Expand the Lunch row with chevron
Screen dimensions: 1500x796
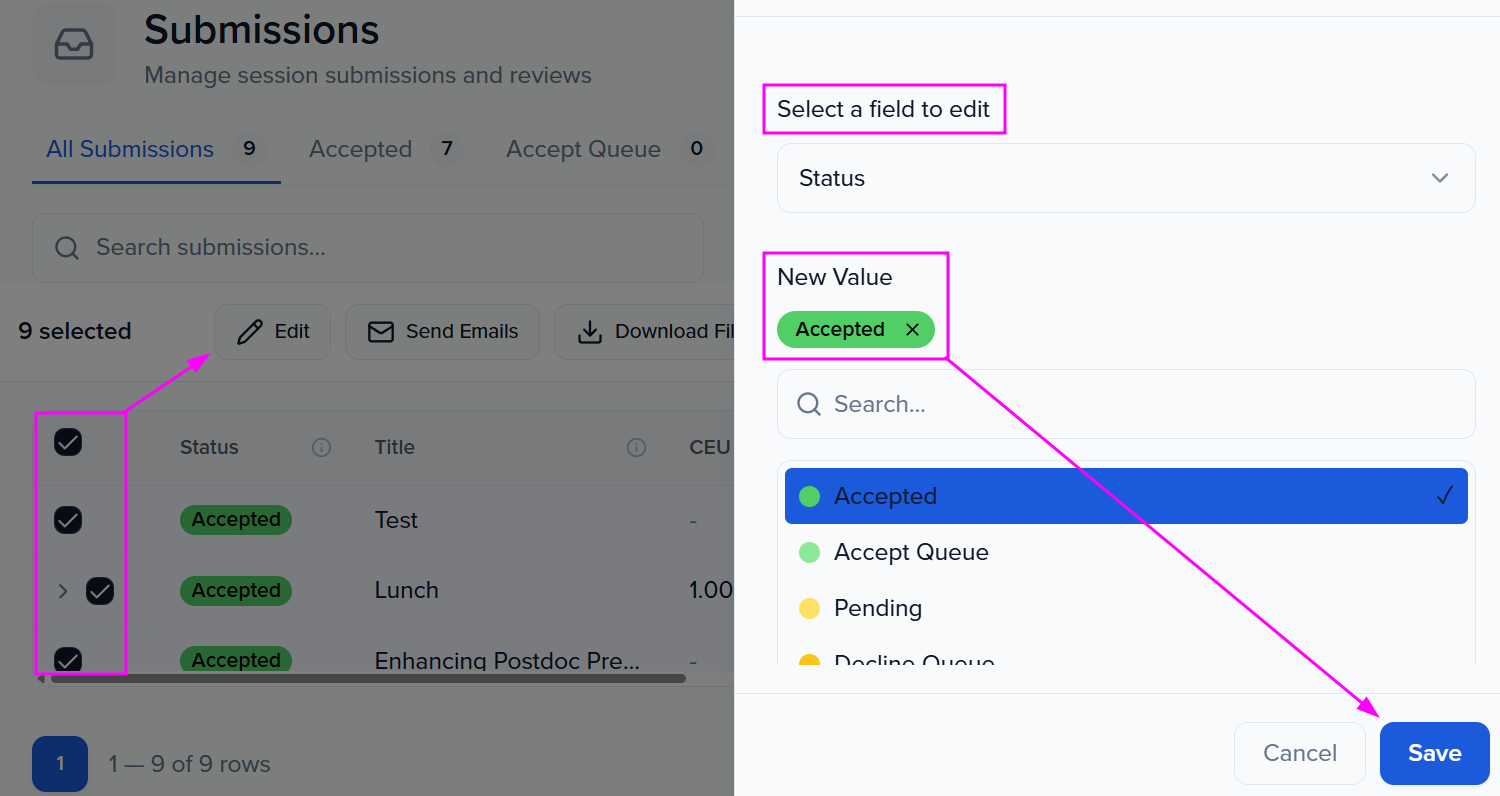click(x=63, y=591)
